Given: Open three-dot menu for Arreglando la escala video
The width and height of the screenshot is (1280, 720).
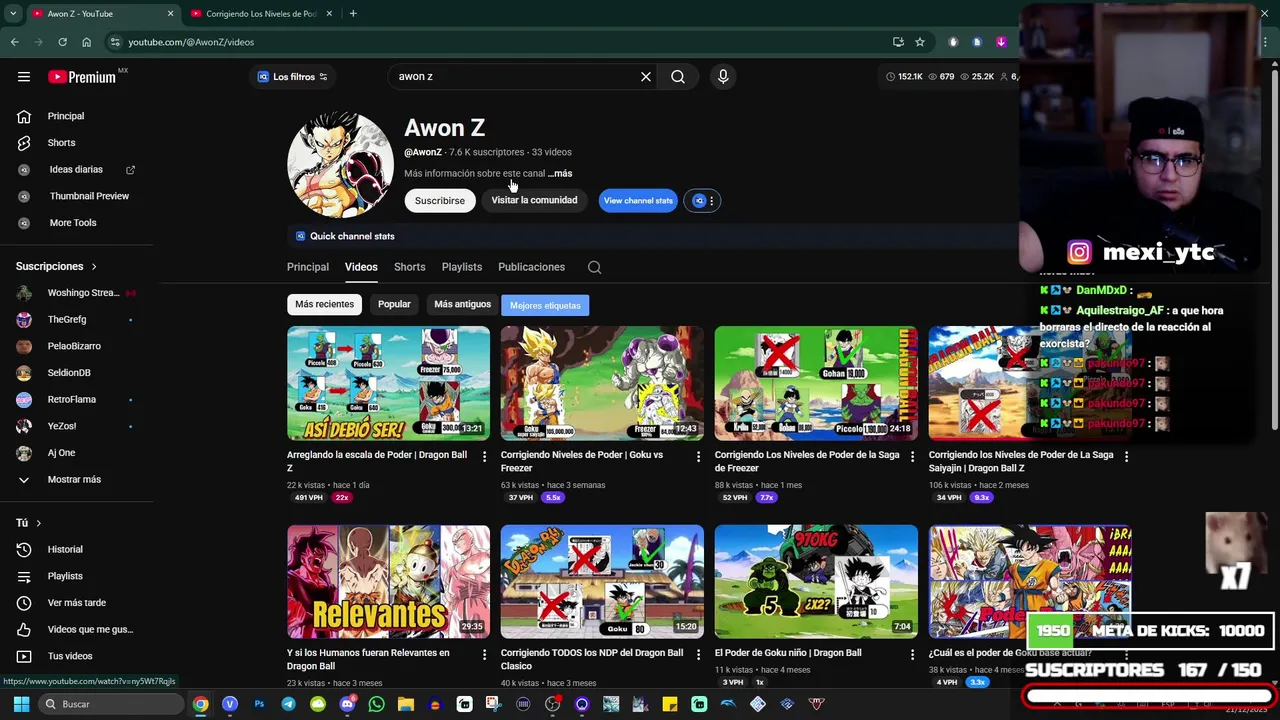Looking at the screenshot, I should coord(484,456).
